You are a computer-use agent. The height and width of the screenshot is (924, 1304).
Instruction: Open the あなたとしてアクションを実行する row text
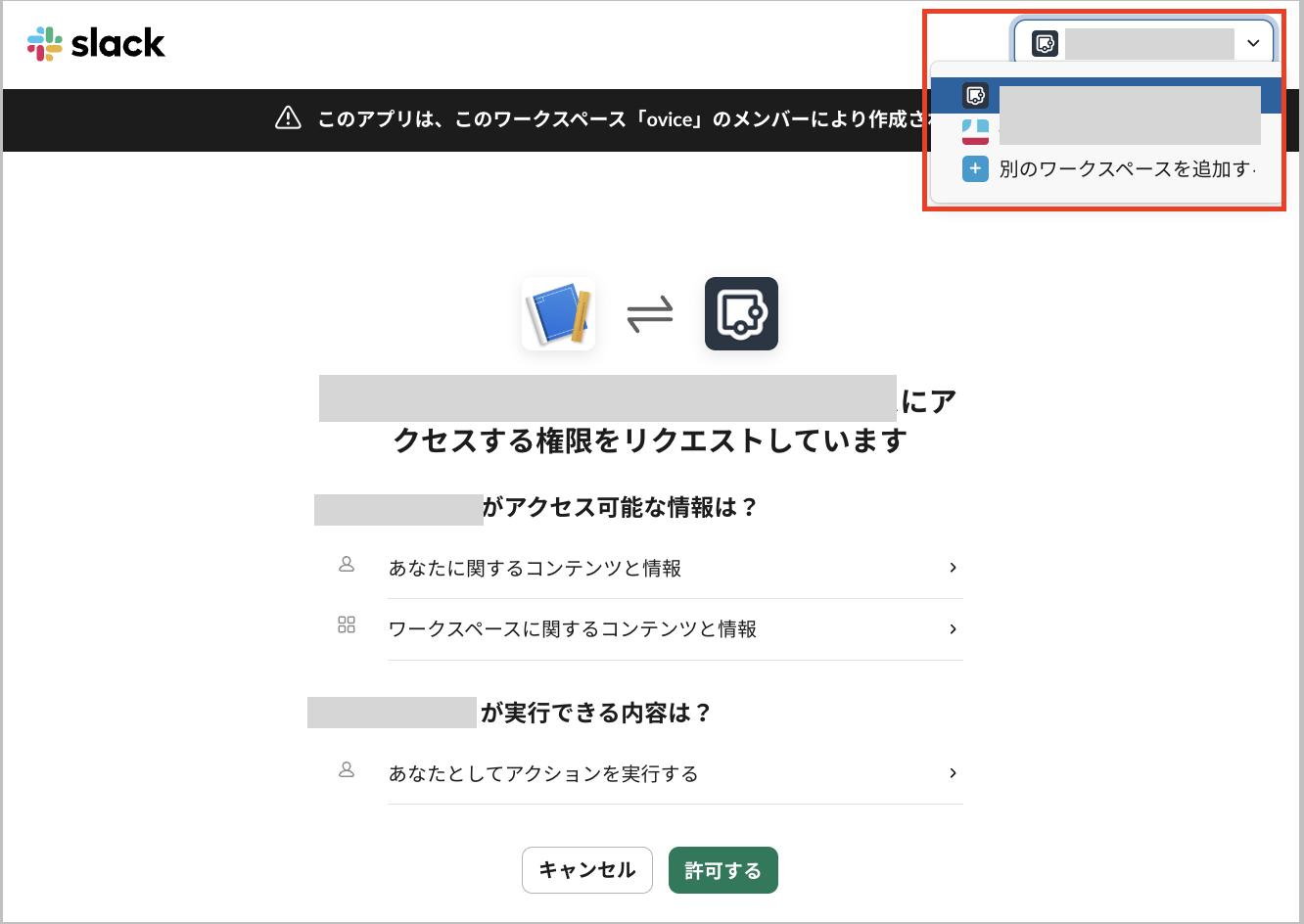543,774
